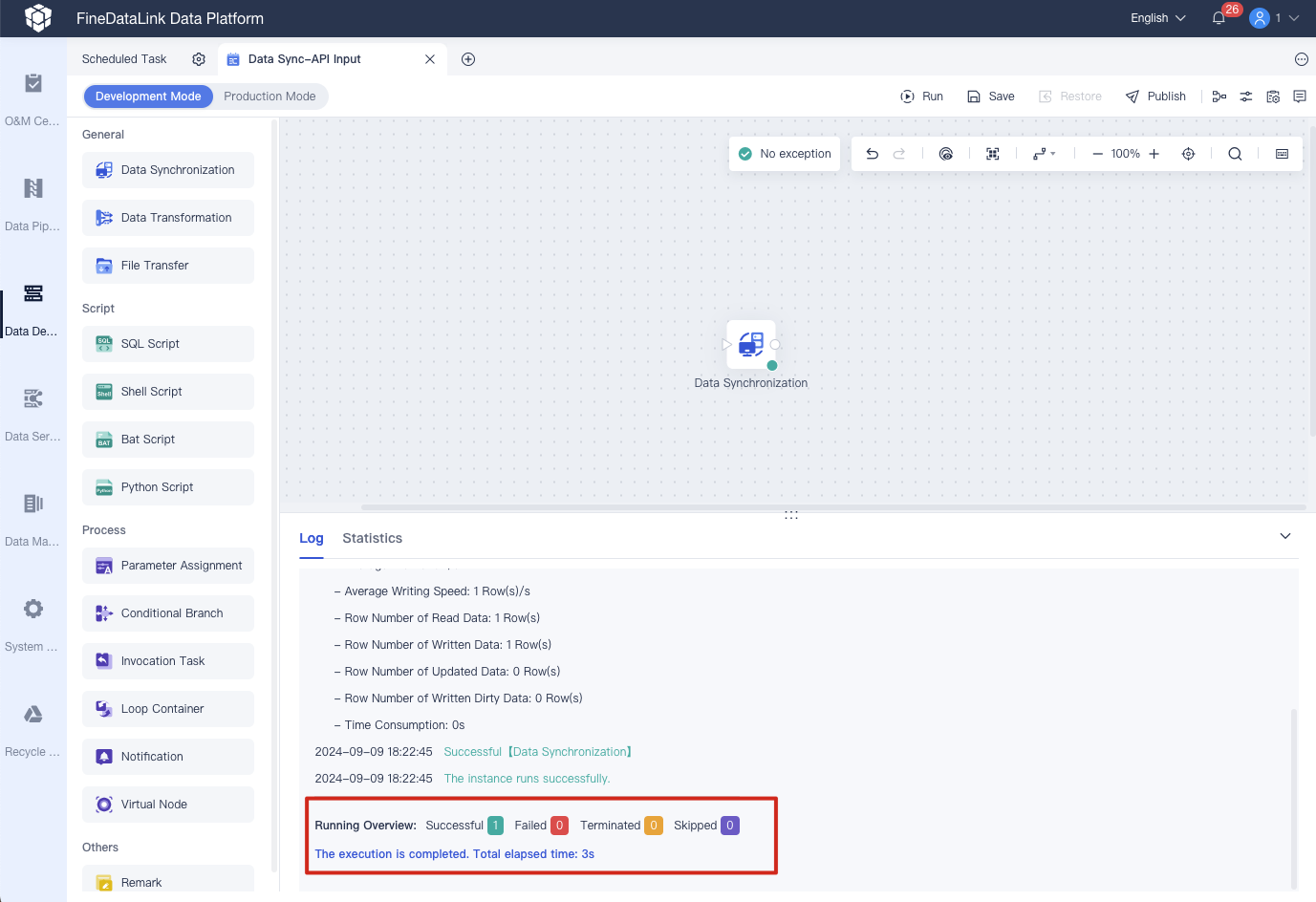Open the System Management sidebar module

33,625
